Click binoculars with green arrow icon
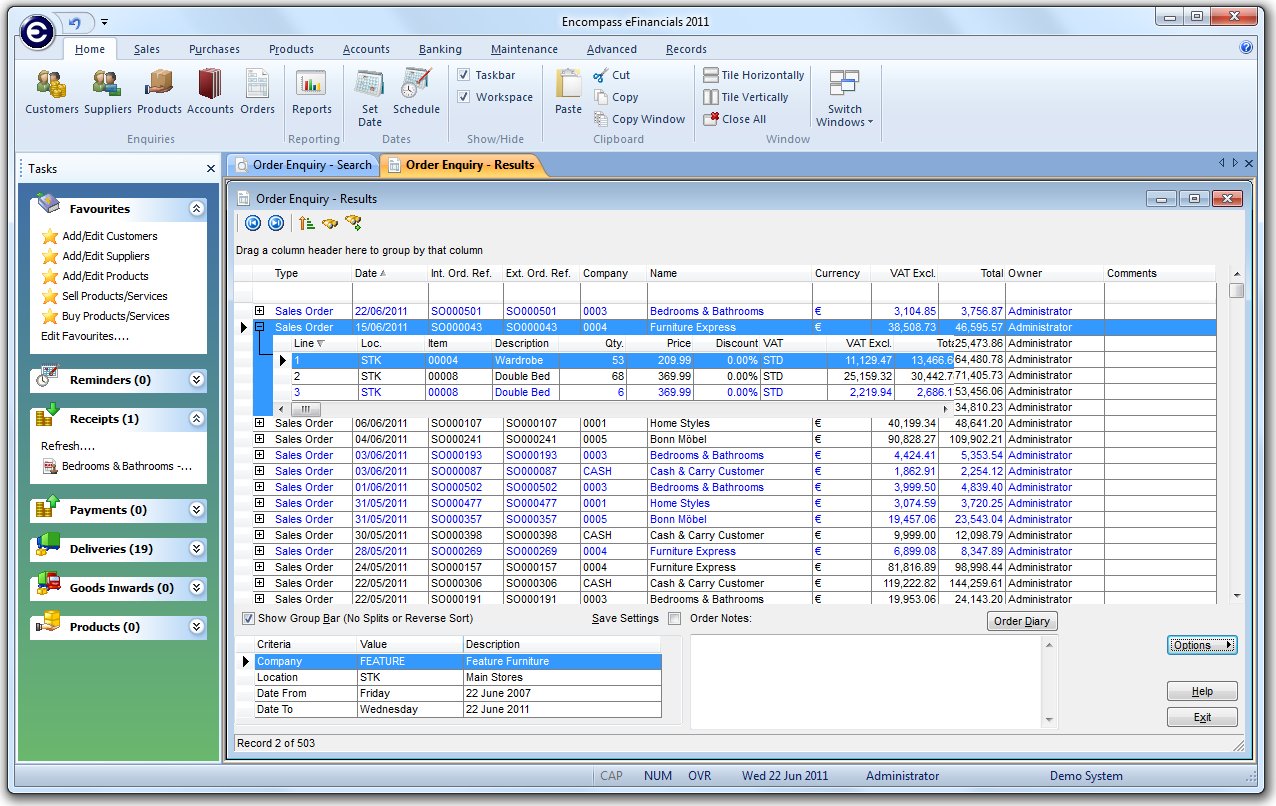1276x806 pixels. 353,223
